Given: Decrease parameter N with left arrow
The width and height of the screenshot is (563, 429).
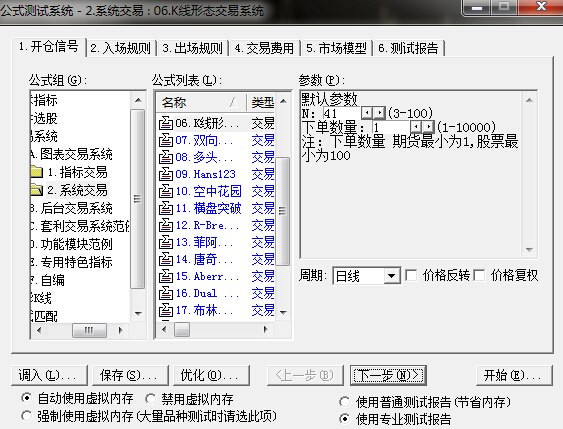Looking at the screenshot, I should point(367,113).
